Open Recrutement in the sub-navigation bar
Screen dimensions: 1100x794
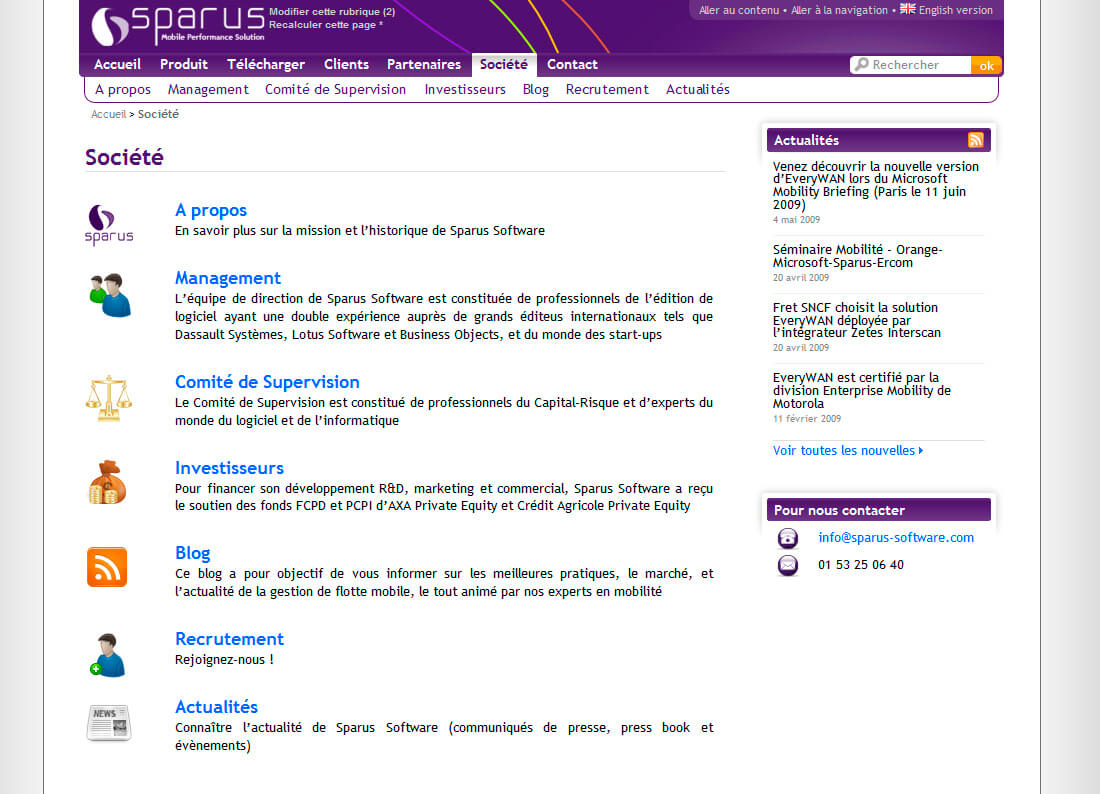point(608,90)
